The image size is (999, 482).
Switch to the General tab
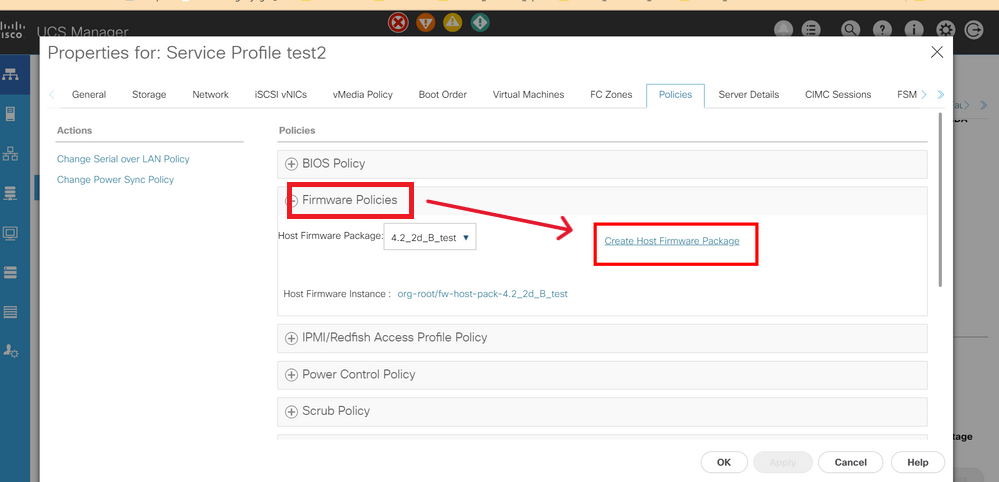click(x=89, y=94)
